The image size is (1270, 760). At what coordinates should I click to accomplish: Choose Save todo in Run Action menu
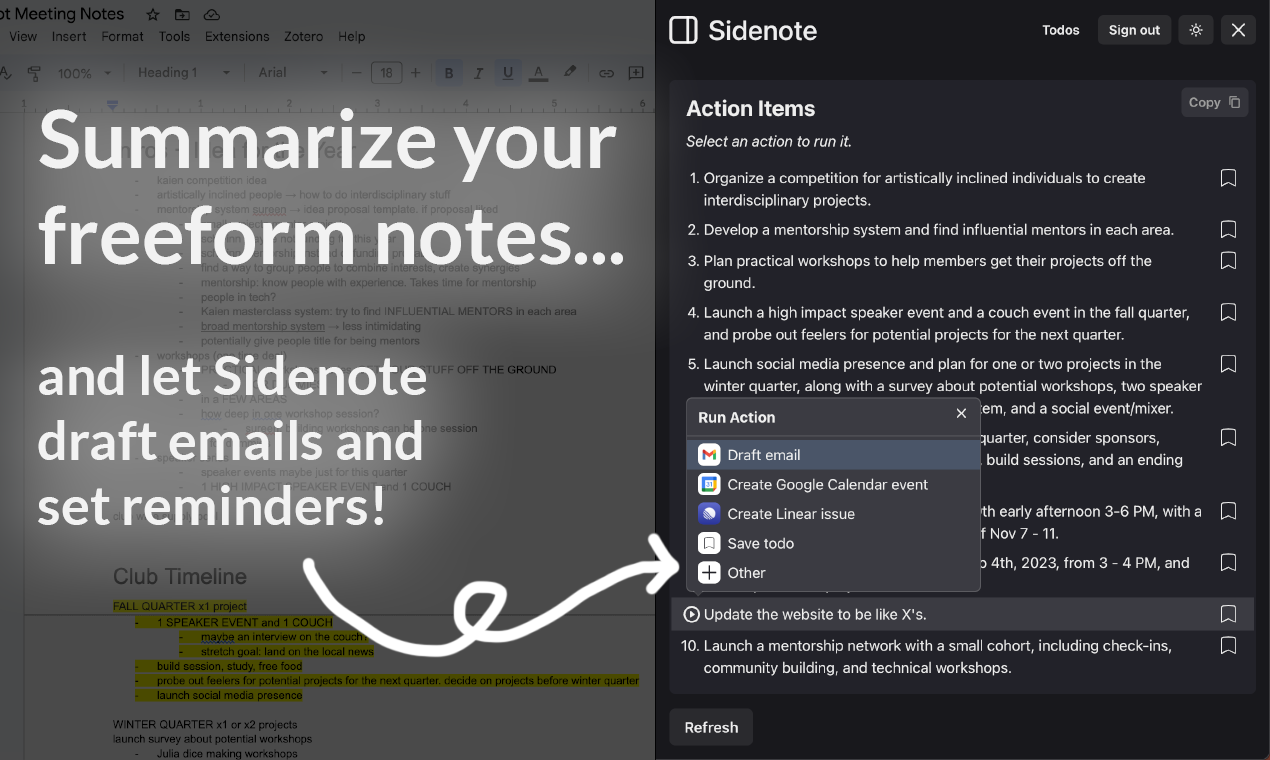[x=833, y=543]
